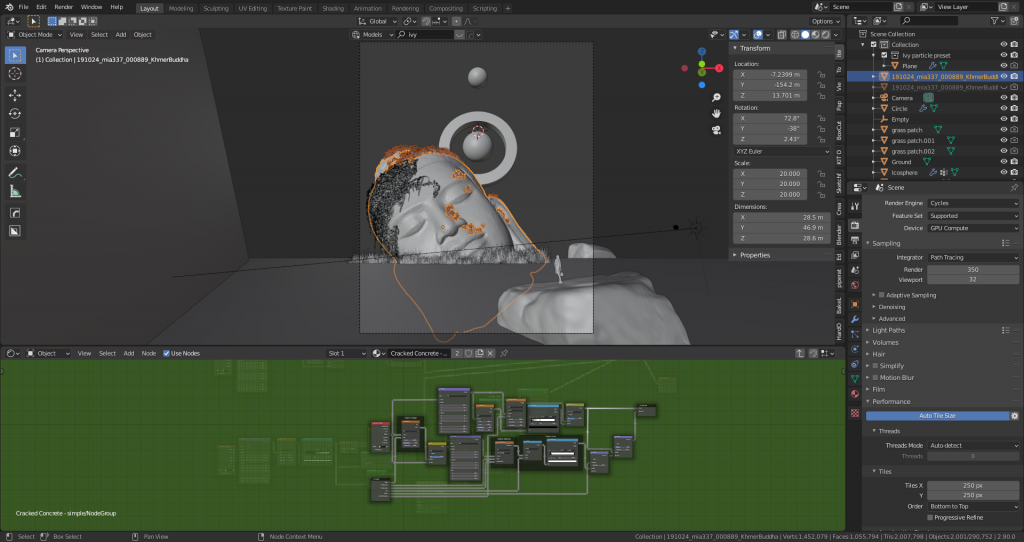
Task: Click the hand pan view icon
Action: coord(717,114)
